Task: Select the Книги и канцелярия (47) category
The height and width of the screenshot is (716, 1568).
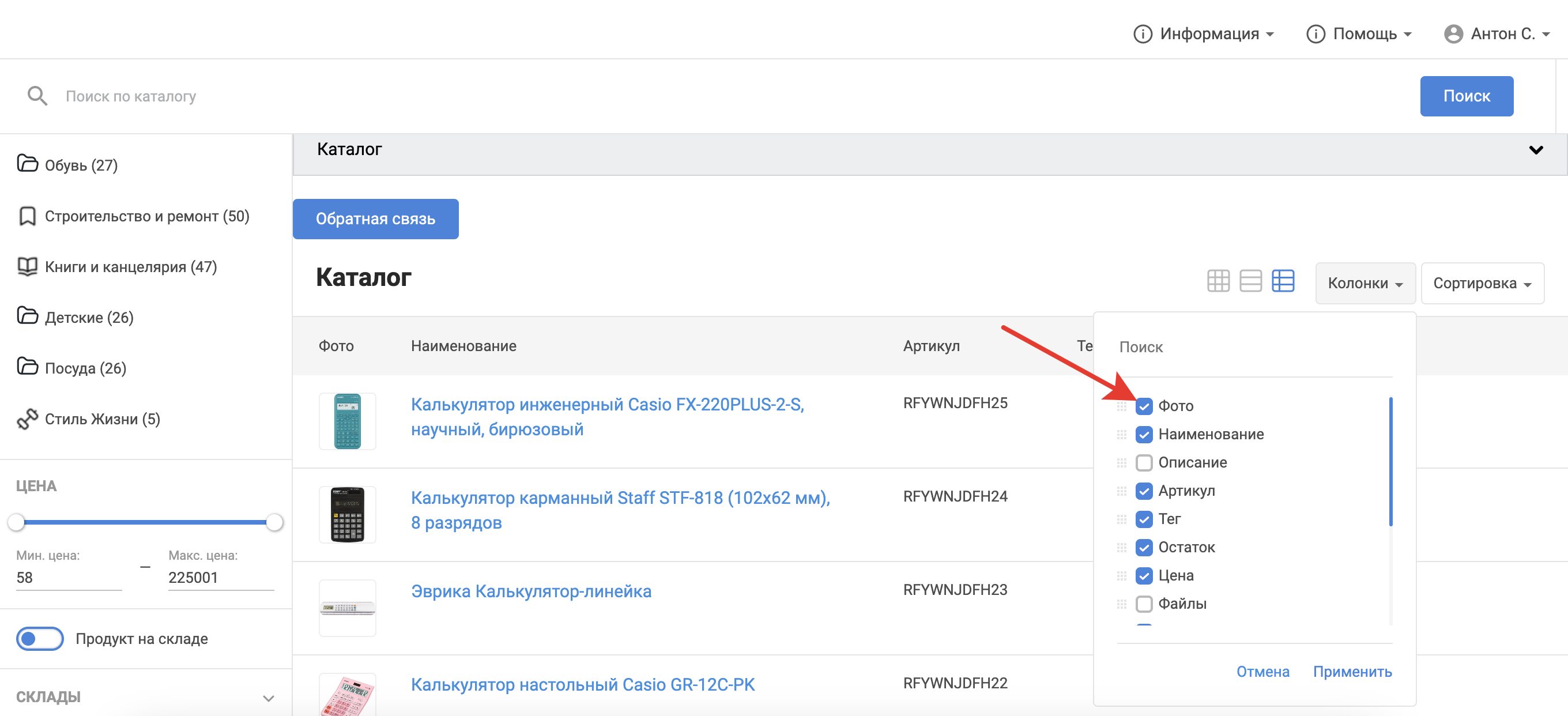Action: coord(131,267)
